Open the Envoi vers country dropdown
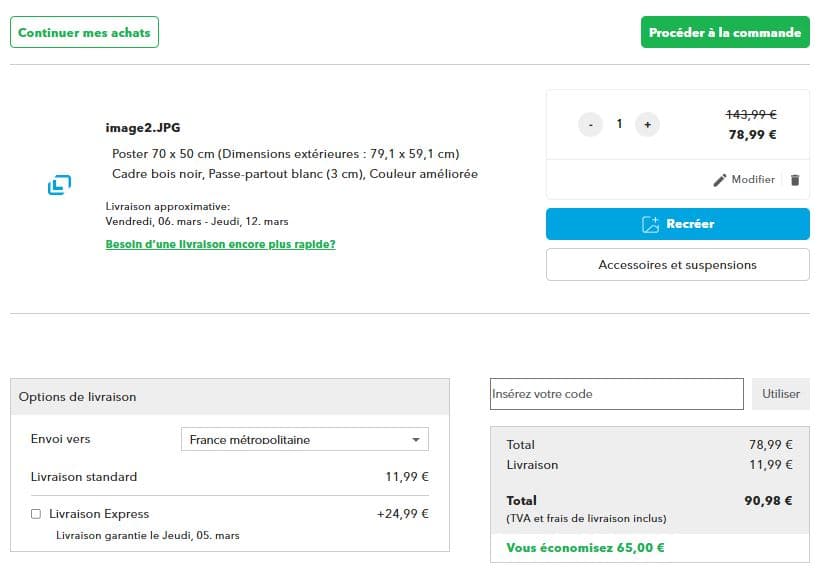The width and height of the screenshot is (819, 571). 303,440
